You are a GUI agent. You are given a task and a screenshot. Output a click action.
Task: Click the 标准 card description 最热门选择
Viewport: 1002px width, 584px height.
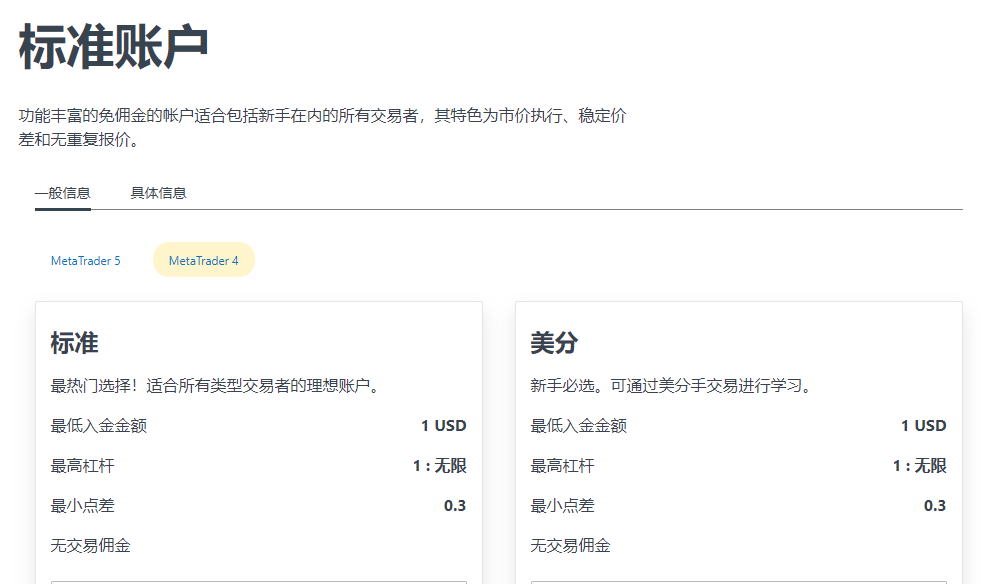pyautogui.click(x=215, y=385)
